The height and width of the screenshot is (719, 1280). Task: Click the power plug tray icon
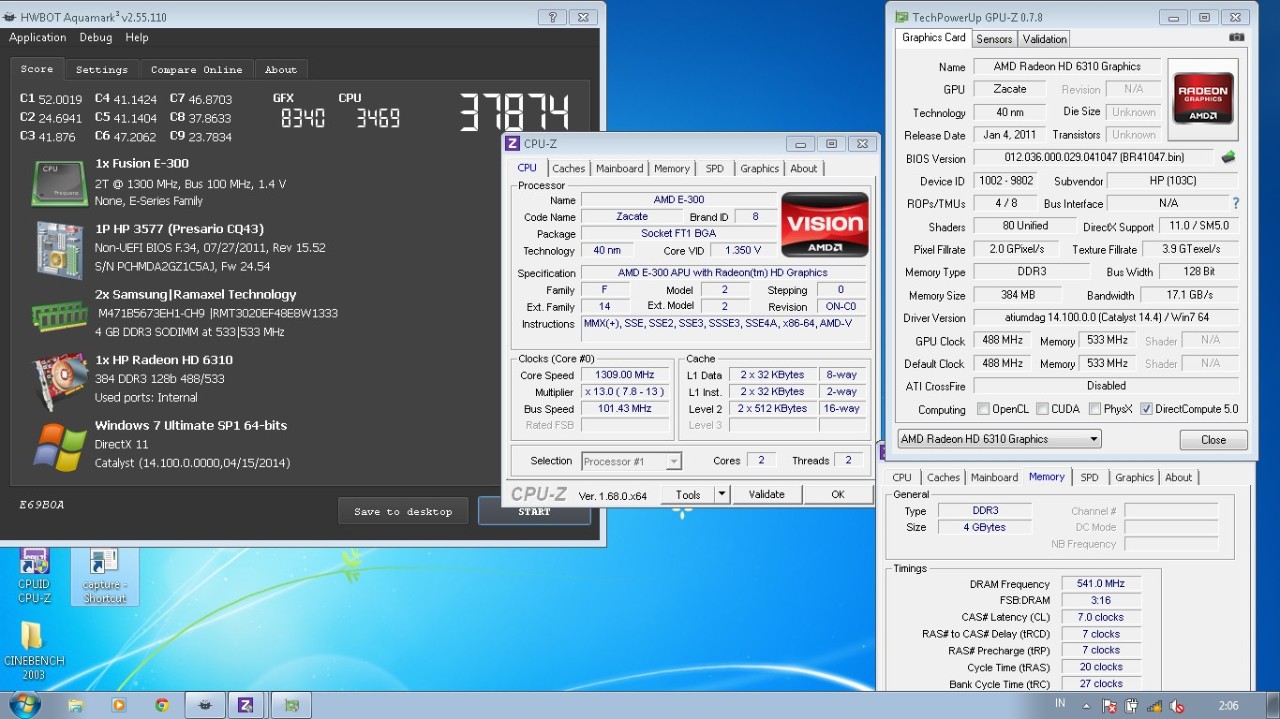pos(1132,705)
